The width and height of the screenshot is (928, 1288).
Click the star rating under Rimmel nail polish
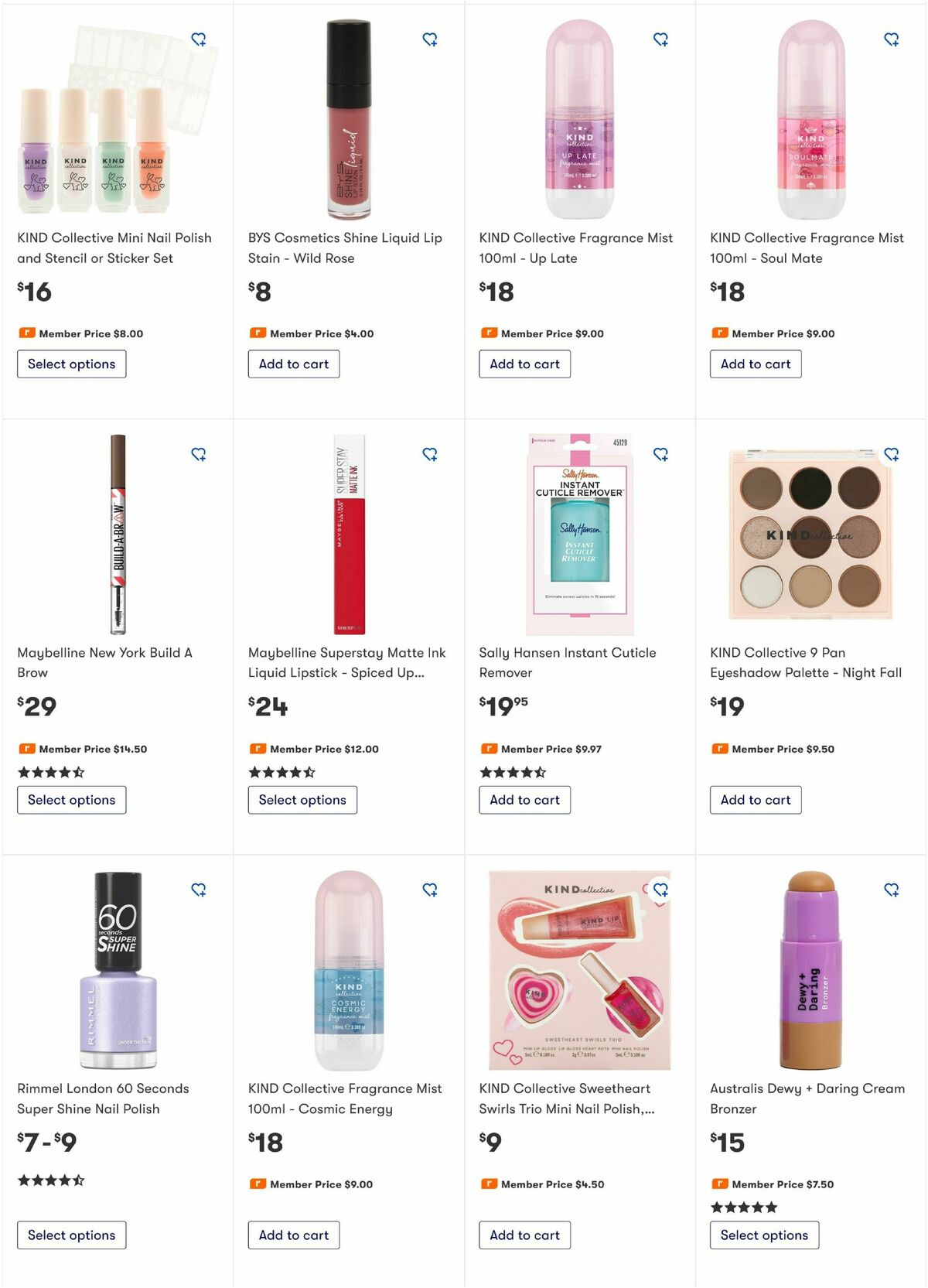pyautogui.click(x=49, y=1180)
